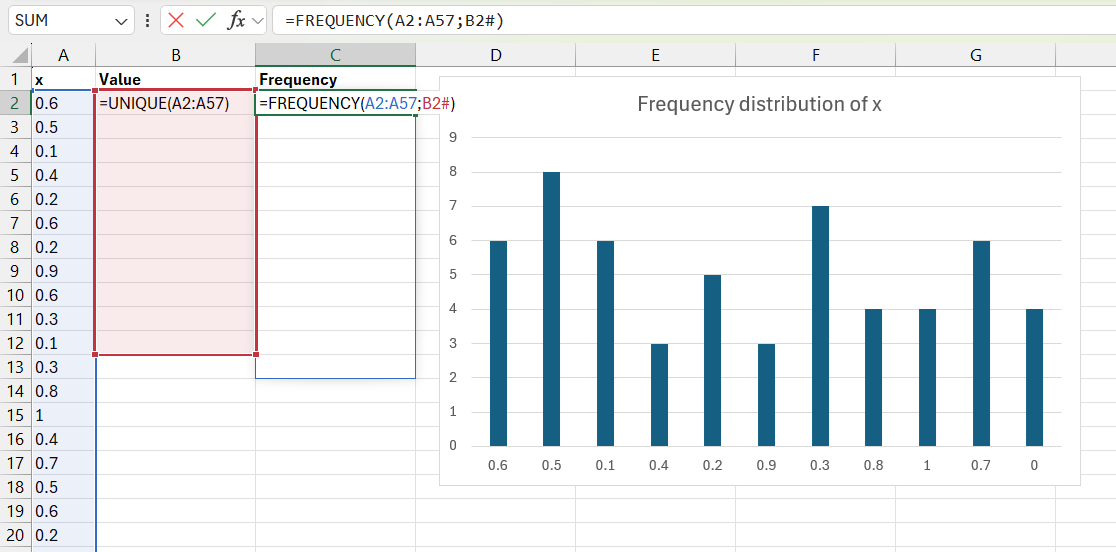Select column D header
The width and height of the screenshot is (1116, 552).
point(496,55)
